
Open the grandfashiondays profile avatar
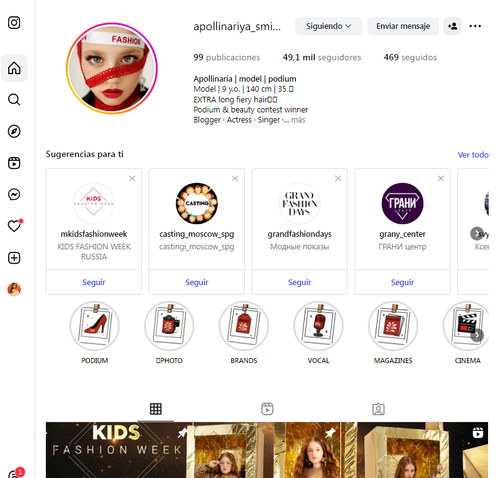(x=299, y=203)
